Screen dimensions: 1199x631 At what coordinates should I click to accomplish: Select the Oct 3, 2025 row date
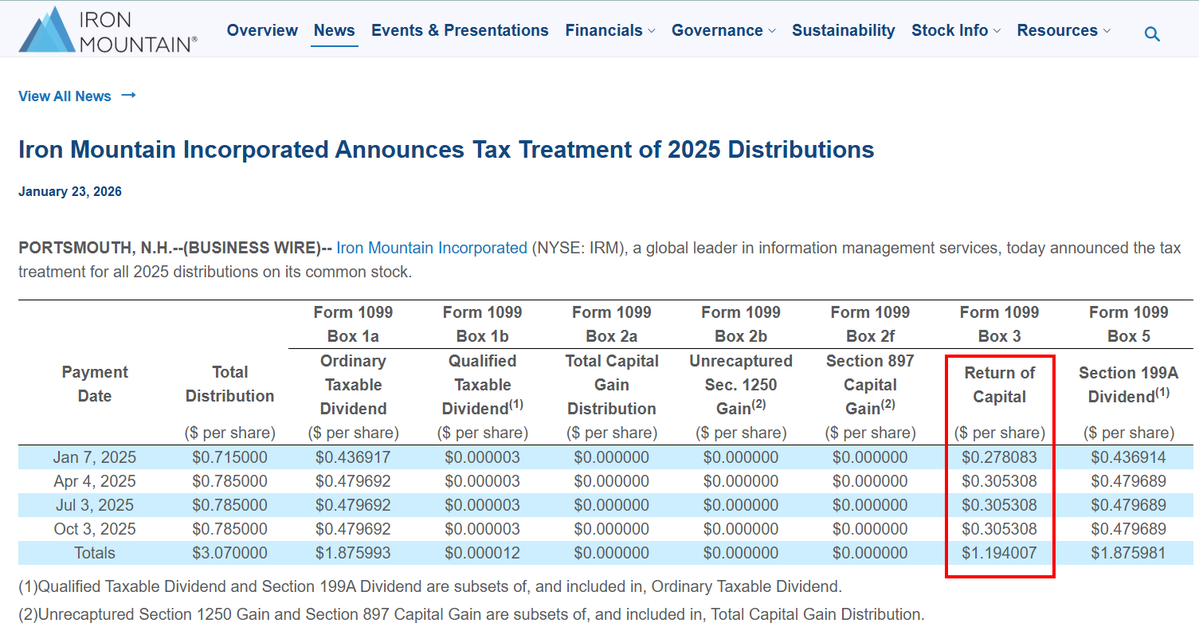(95, 529)
